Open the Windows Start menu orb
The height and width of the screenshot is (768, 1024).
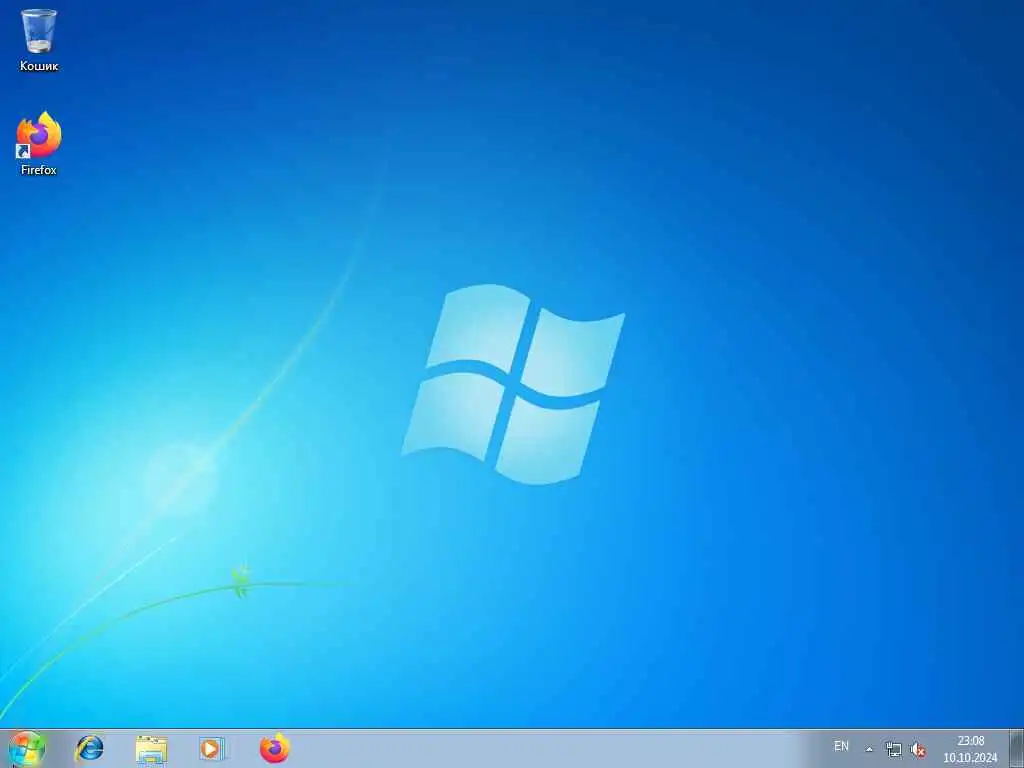(27, 748)
